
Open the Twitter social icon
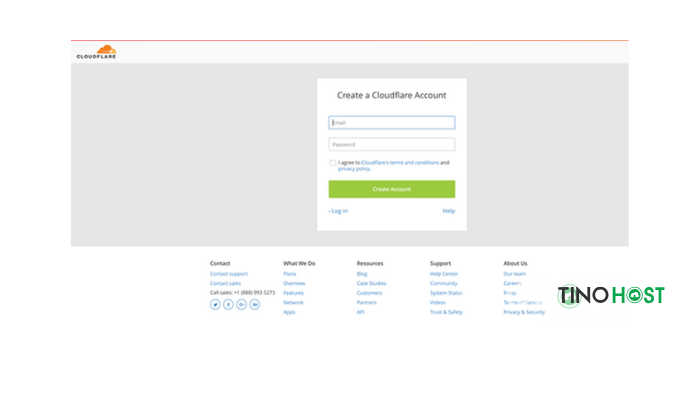point(215,304)
